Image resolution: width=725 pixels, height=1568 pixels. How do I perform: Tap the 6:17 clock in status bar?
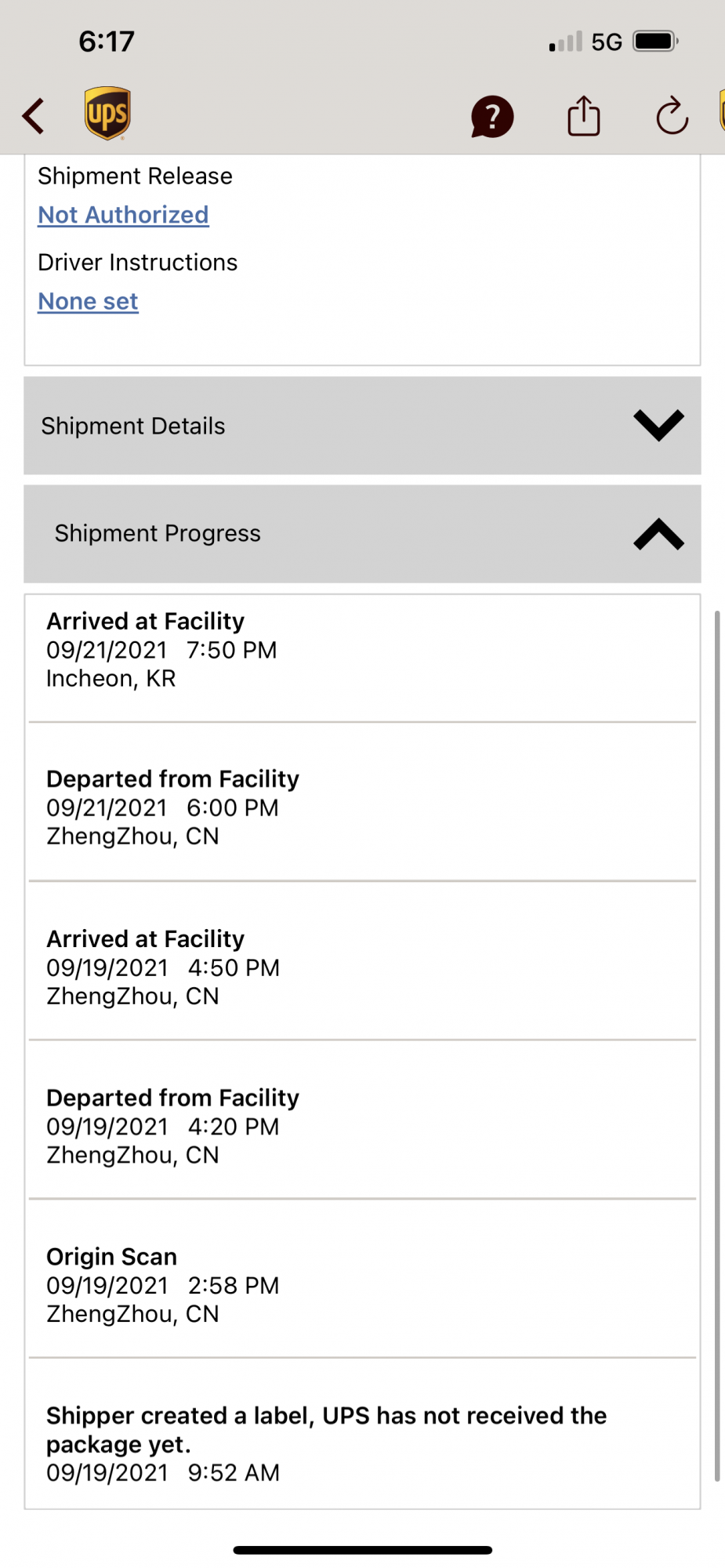[107, 41]
